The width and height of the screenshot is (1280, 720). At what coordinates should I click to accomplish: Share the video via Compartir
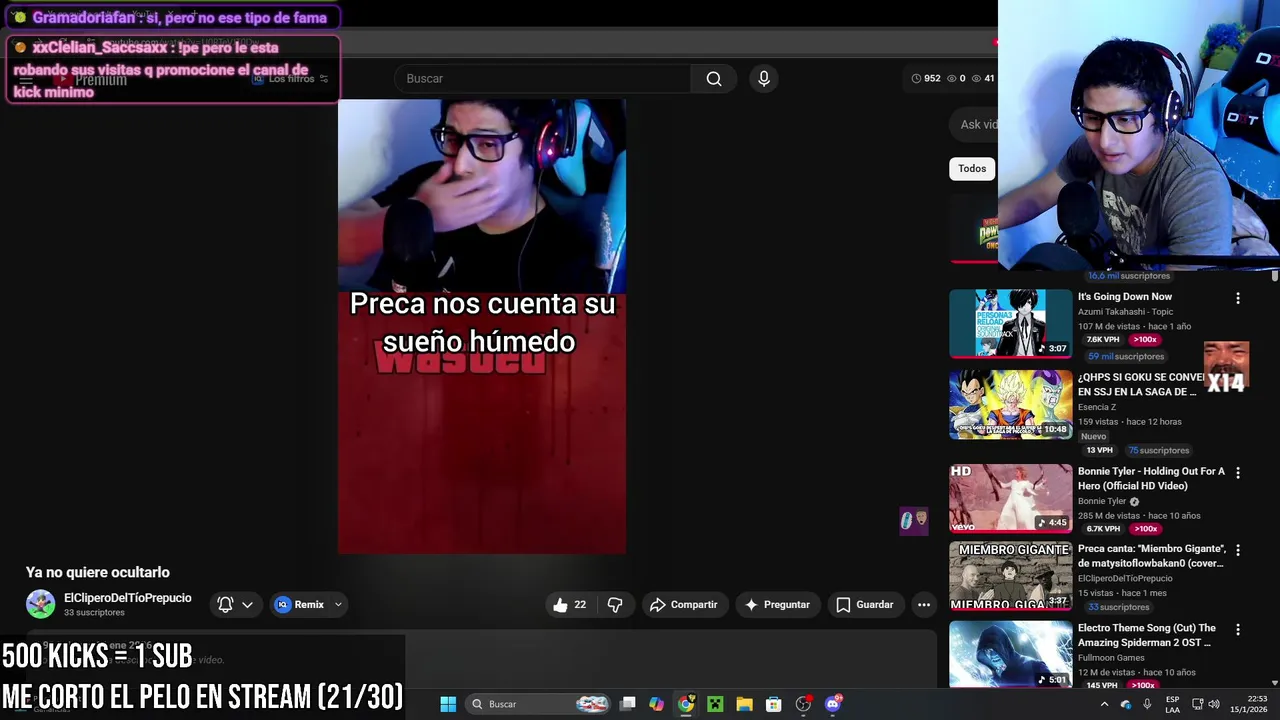click(x=683, y=604)
